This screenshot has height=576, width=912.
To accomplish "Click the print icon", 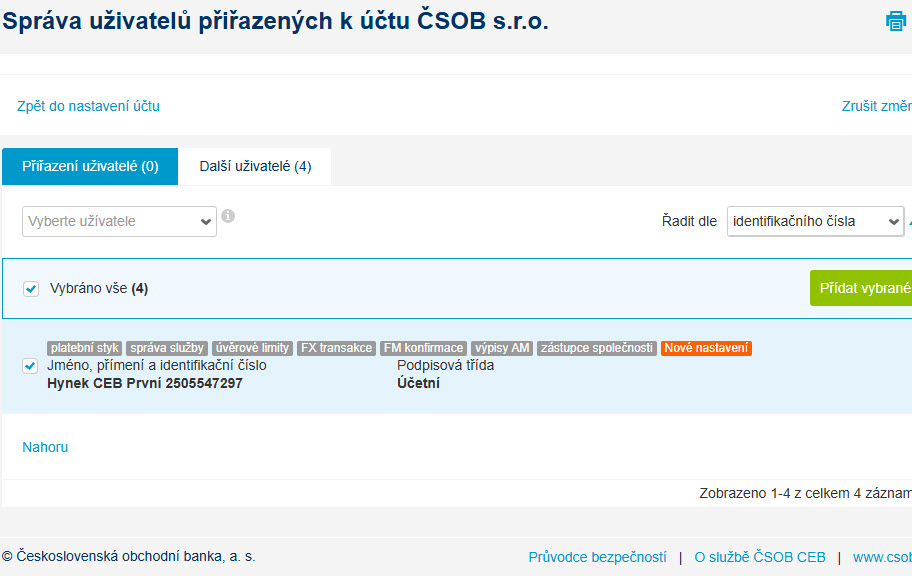I will pyautogui.click(x=896, y=21).
